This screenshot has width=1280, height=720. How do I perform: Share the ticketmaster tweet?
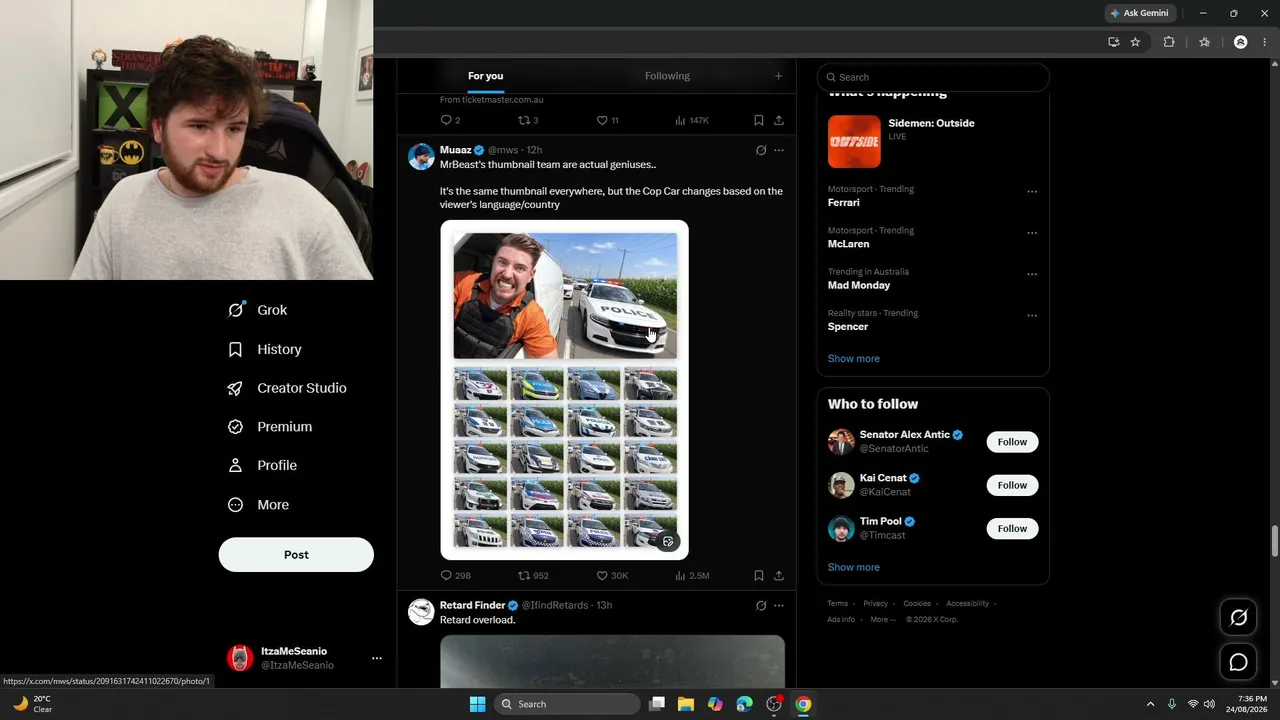(x=779, y=120)
